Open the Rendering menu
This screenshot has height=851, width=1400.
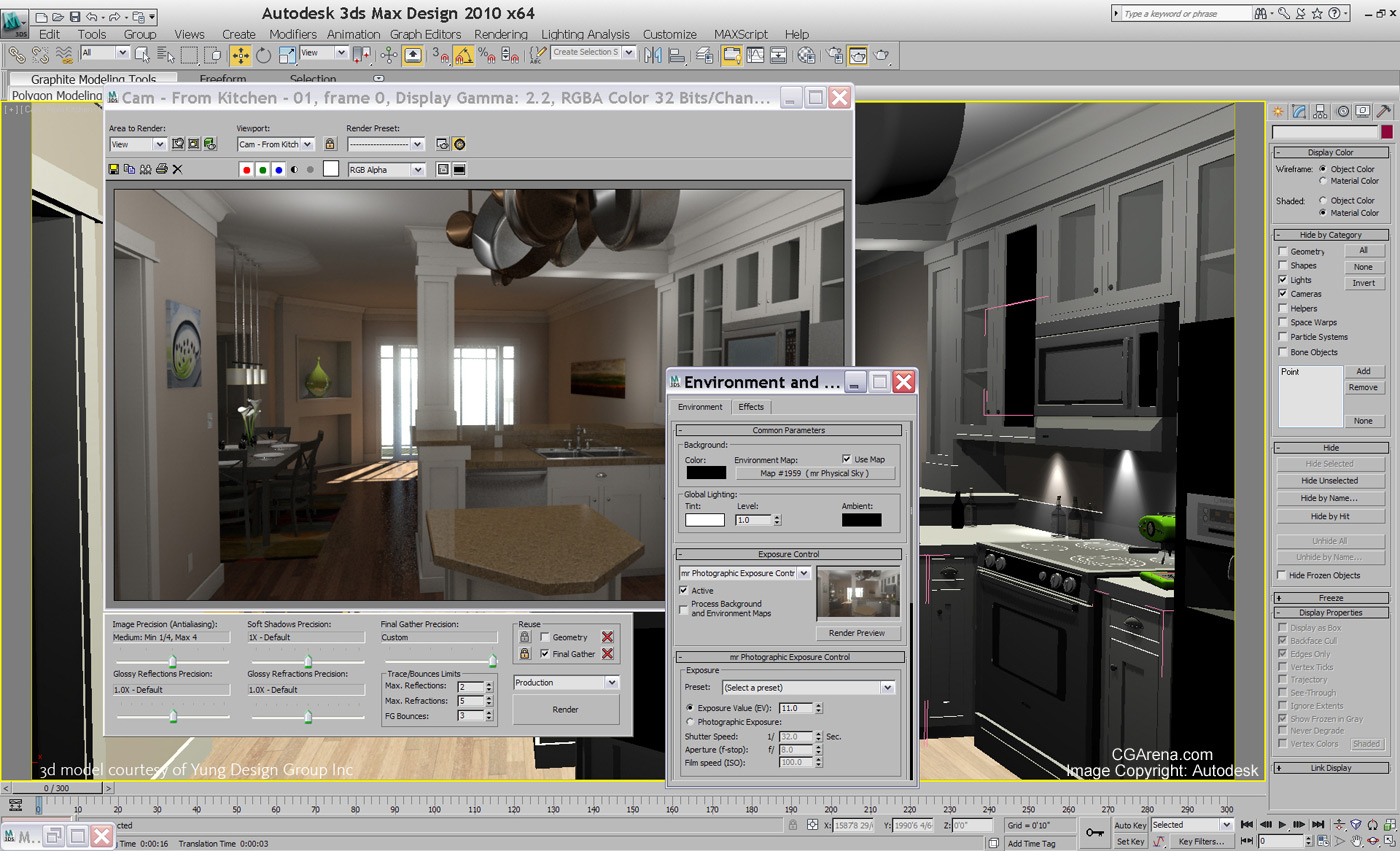coord(500,34)
